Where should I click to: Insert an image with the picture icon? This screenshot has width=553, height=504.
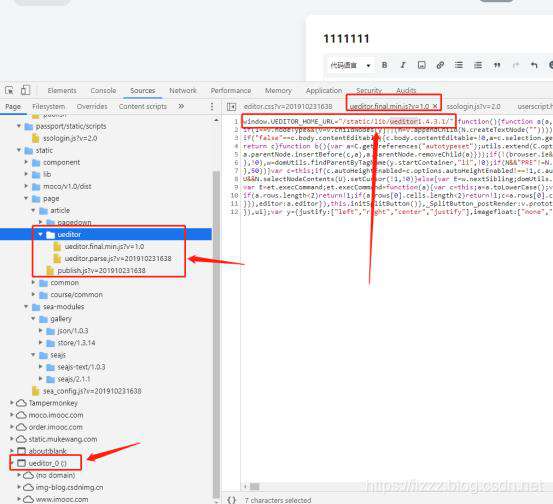pyautogui.click(x=421, y=65)
